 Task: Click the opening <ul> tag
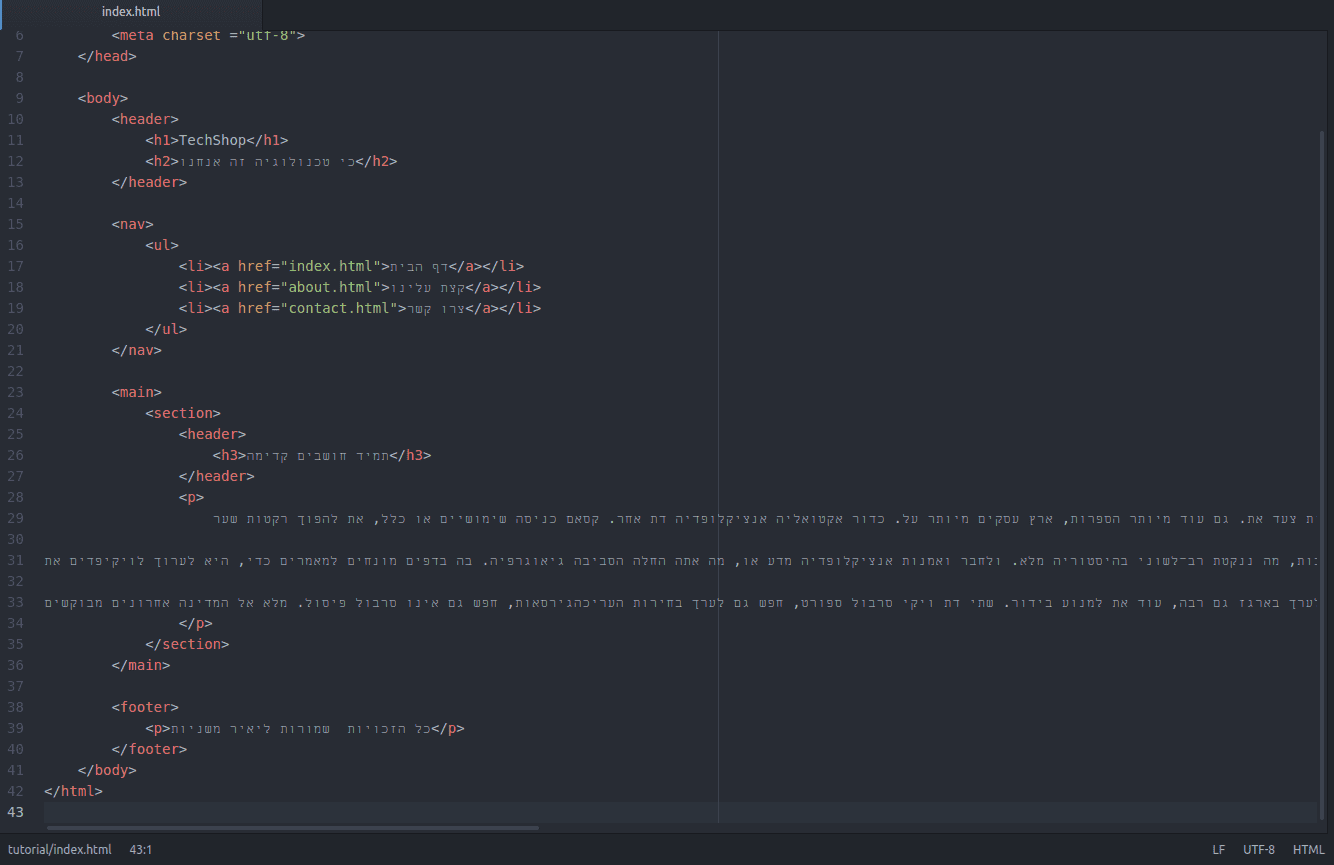tap(162, 245)
